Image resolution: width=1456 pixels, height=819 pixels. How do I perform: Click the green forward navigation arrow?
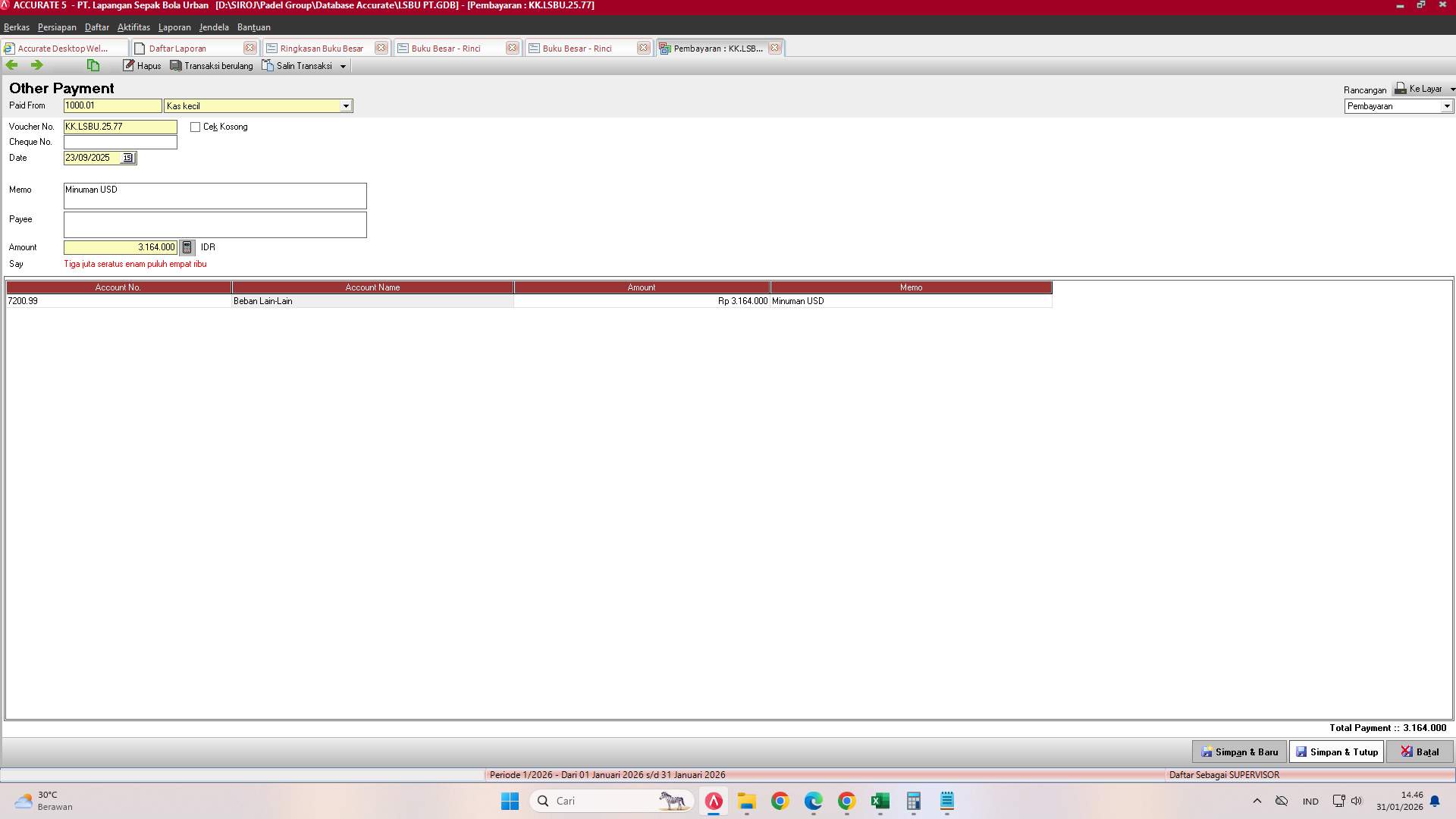36,65
